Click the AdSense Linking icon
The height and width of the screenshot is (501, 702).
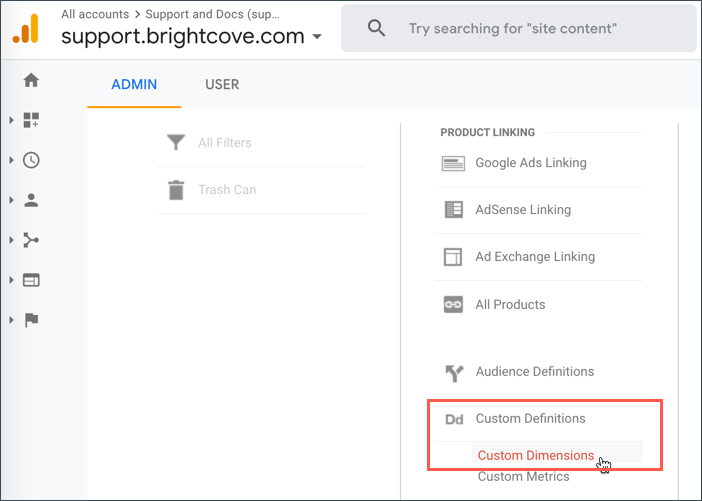(454, 210)
